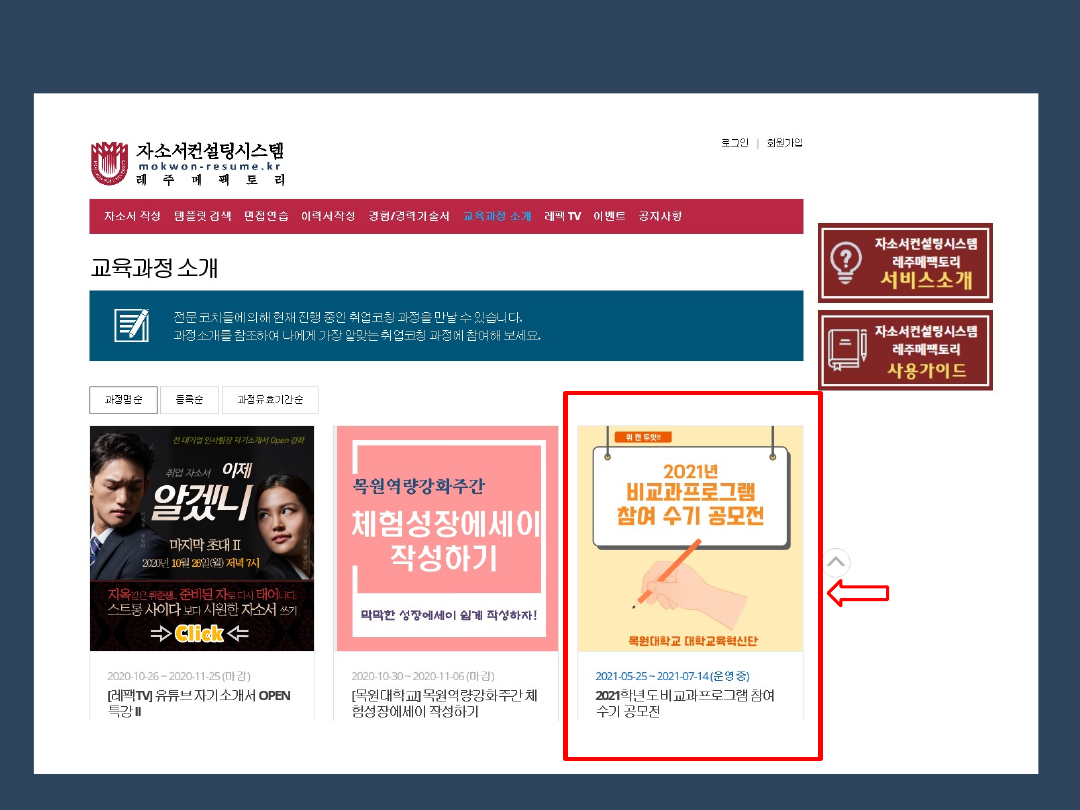Open the 서비스소개 lightbulb banner
The image size is (1080, 810).
tap(905, 263)
